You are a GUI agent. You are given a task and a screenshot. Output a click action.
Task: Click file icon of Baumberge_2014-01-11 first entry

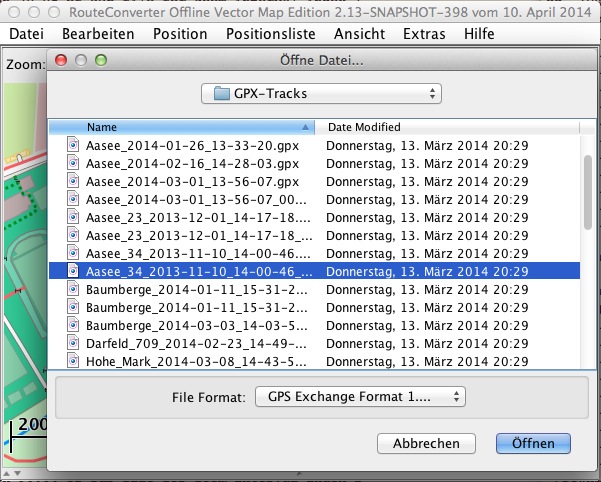coord(72,289)
